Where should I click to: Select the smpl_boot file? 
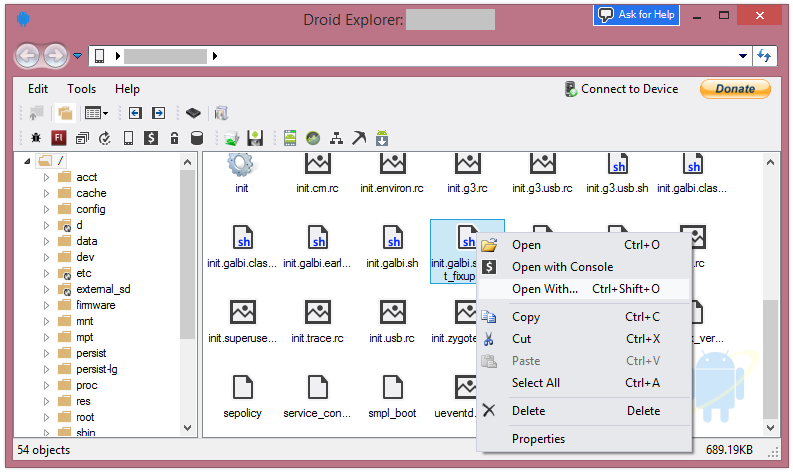pos(392,397)
